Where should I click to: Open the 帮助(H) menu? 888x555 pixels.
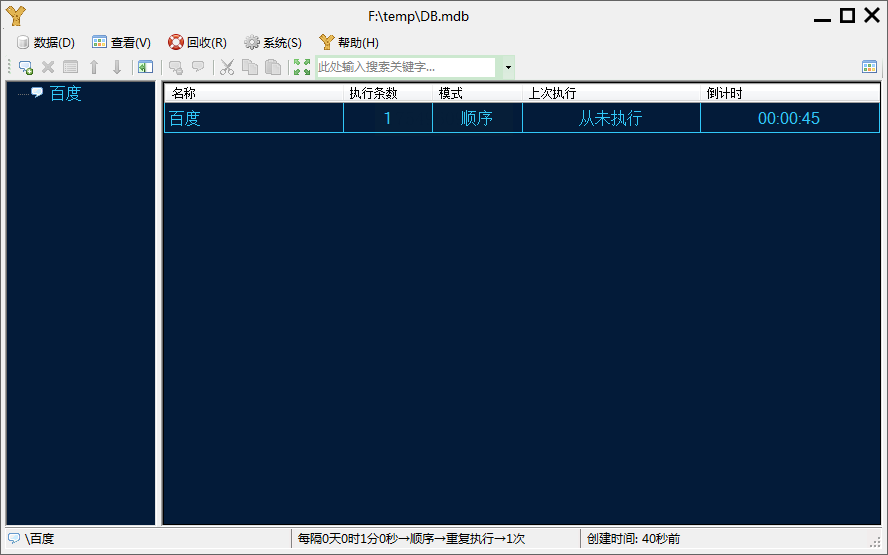coord(349,42)
